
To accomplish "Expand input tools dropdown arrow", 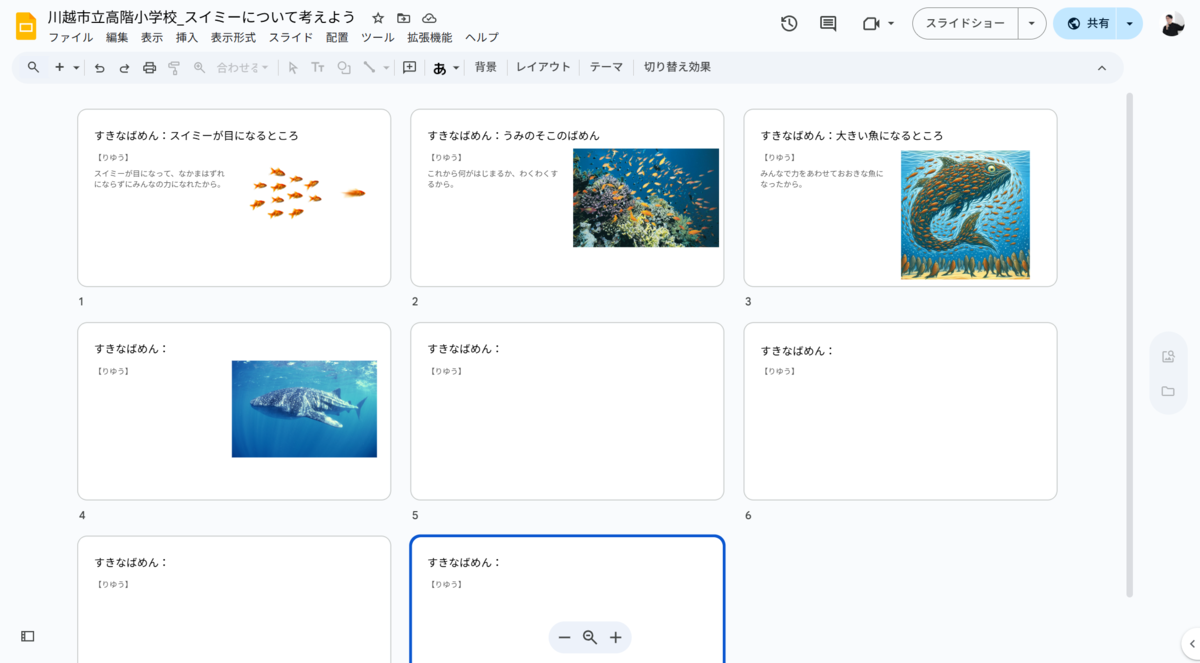I will [x=456, y=68].
